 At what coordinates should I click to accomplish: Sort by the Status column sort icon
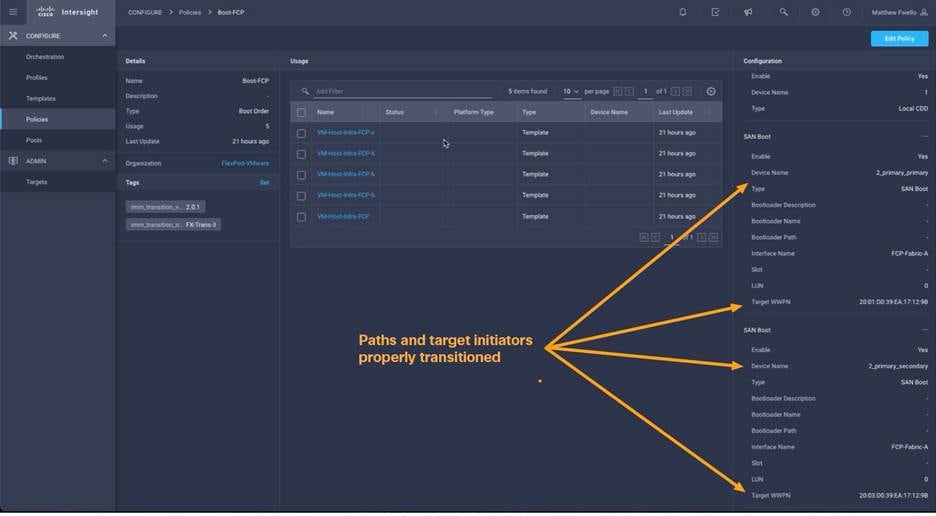pyautogui.click(x=436, y=112)
